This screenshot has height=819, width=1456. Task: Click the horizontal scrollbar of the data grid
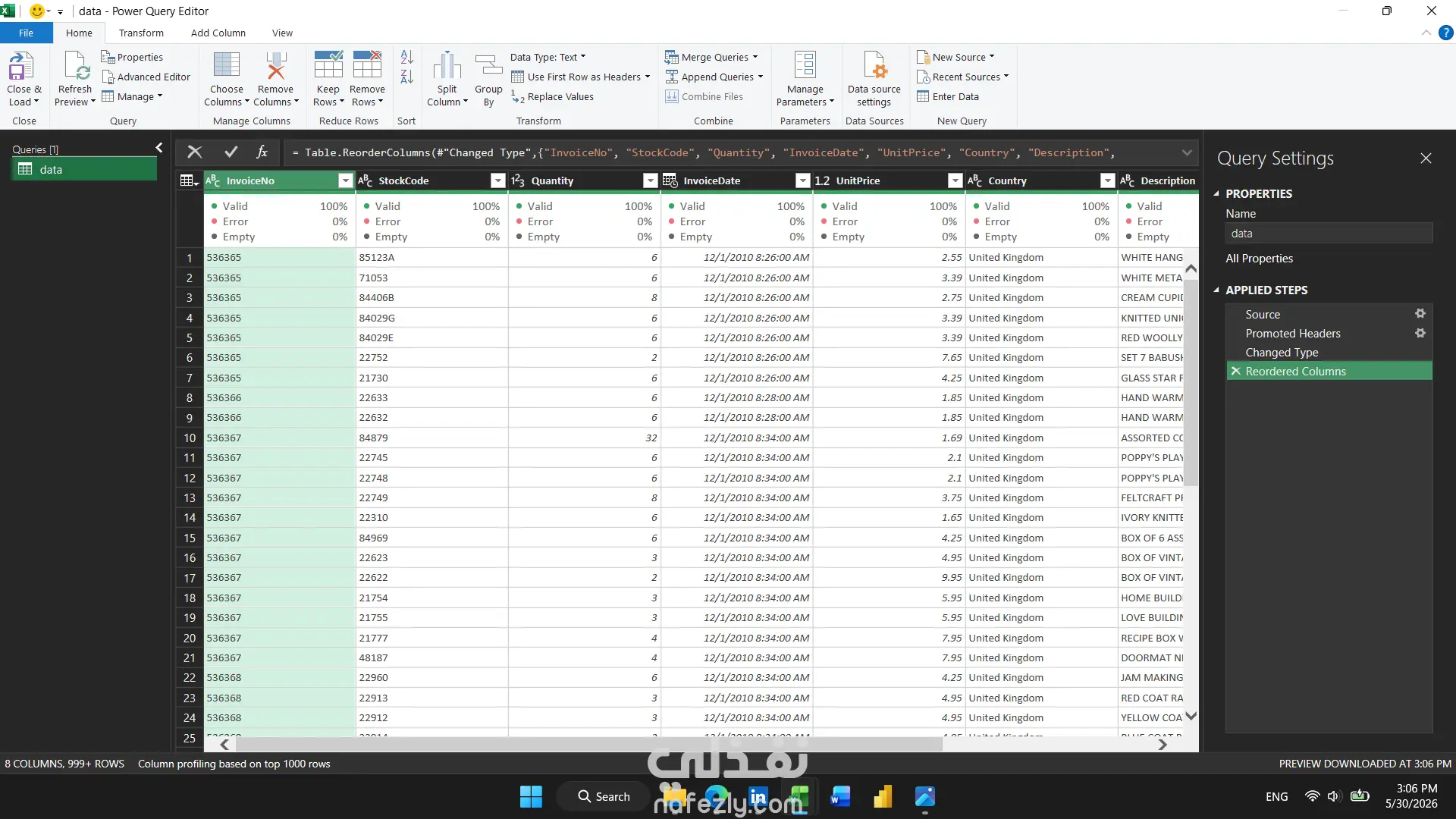tap(588, 745)
